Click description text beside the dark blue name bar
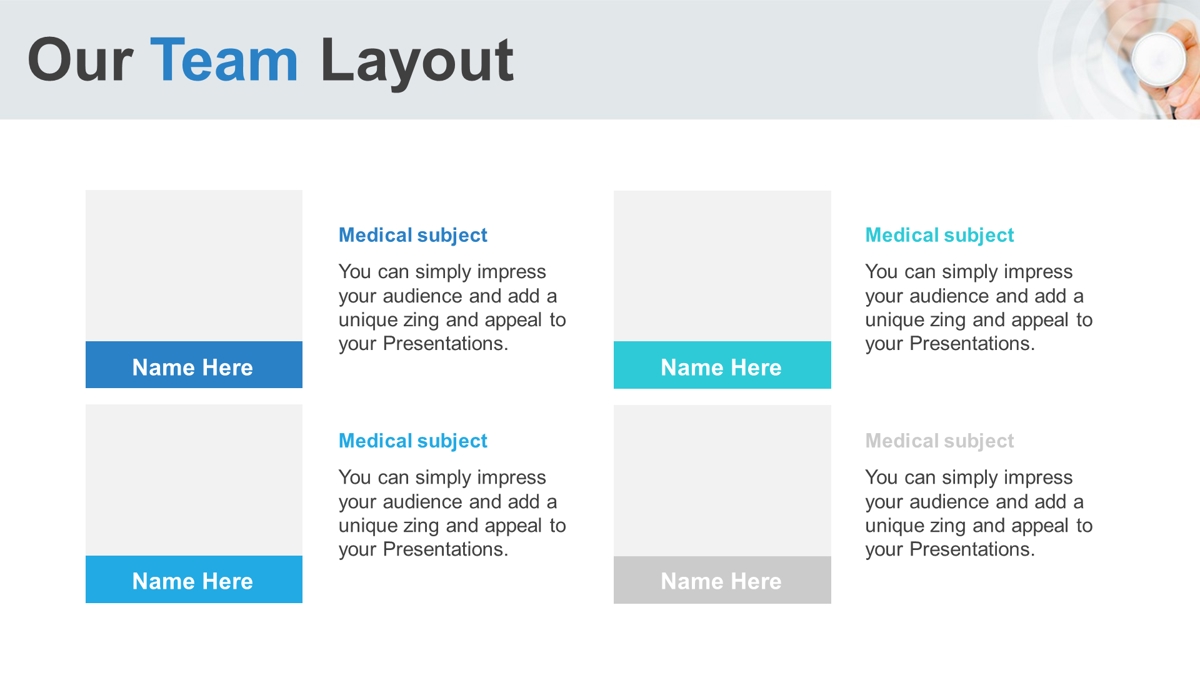This screenshot has height=675, width=1200. coord(452,308)
